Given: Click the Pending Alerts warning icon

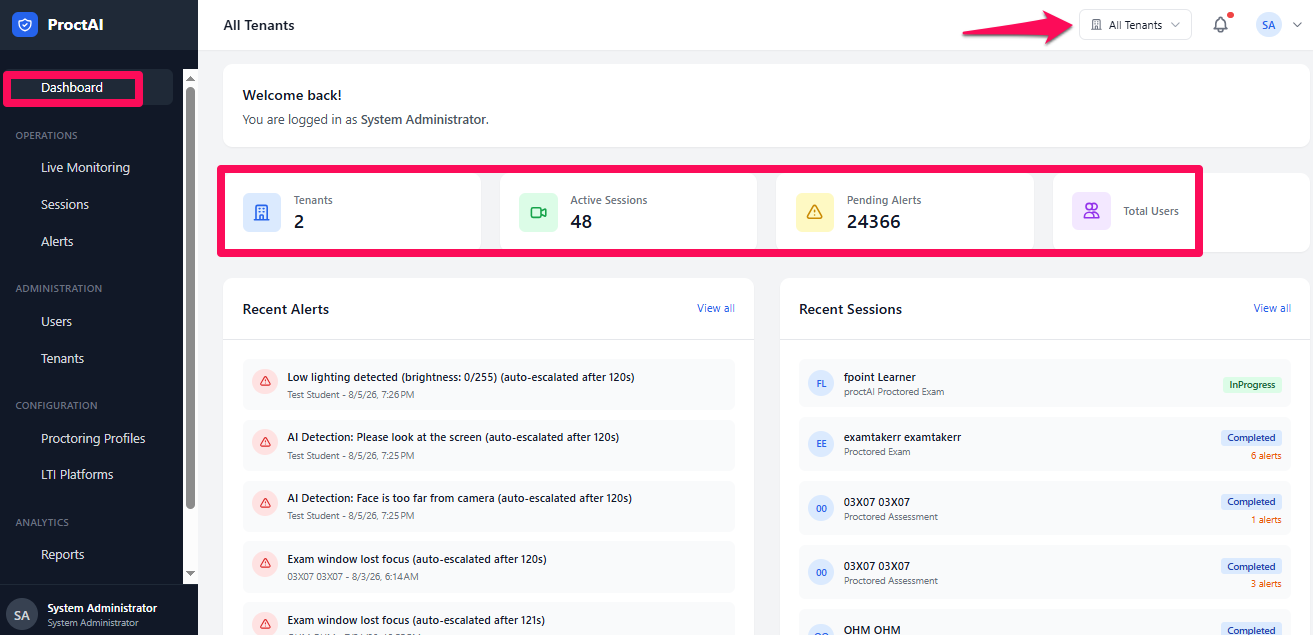Looking at the screenshot, I should click(x=814, y=212).
